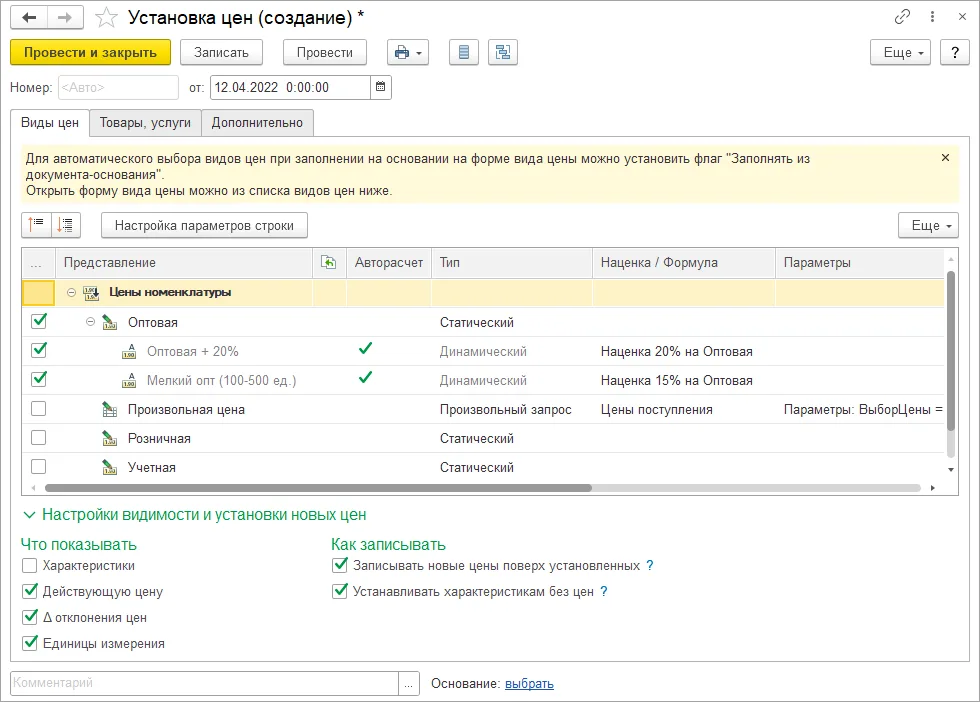The height and width of the screenshot is (702, 980).
Task: Show hint for 'Записывать новые цены поверх установленных'
Action: click(650, 566)
